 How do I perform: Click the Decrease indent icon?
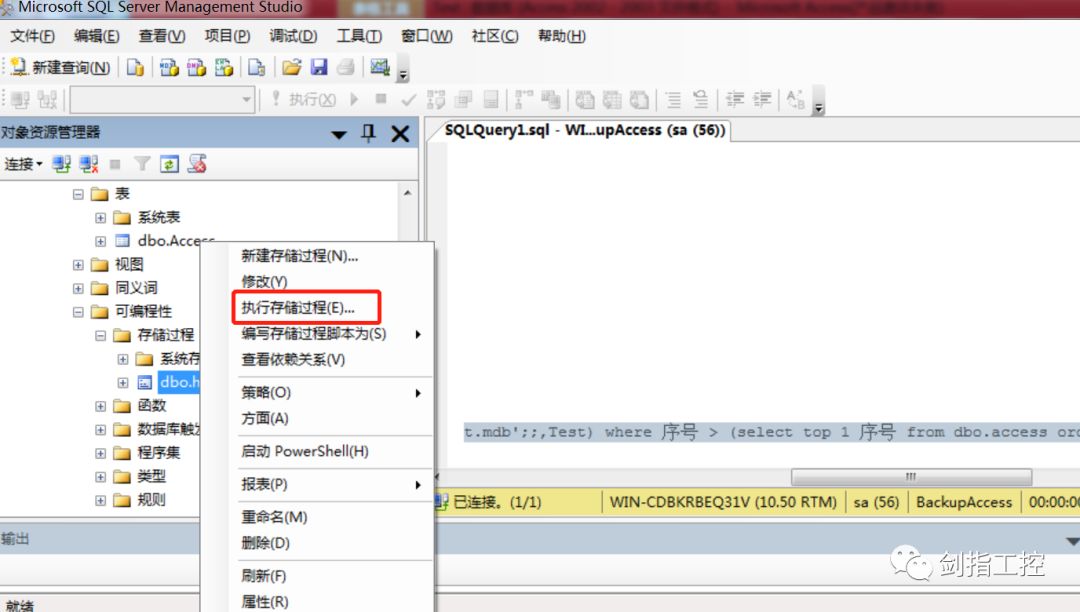(x=735, y=100)
